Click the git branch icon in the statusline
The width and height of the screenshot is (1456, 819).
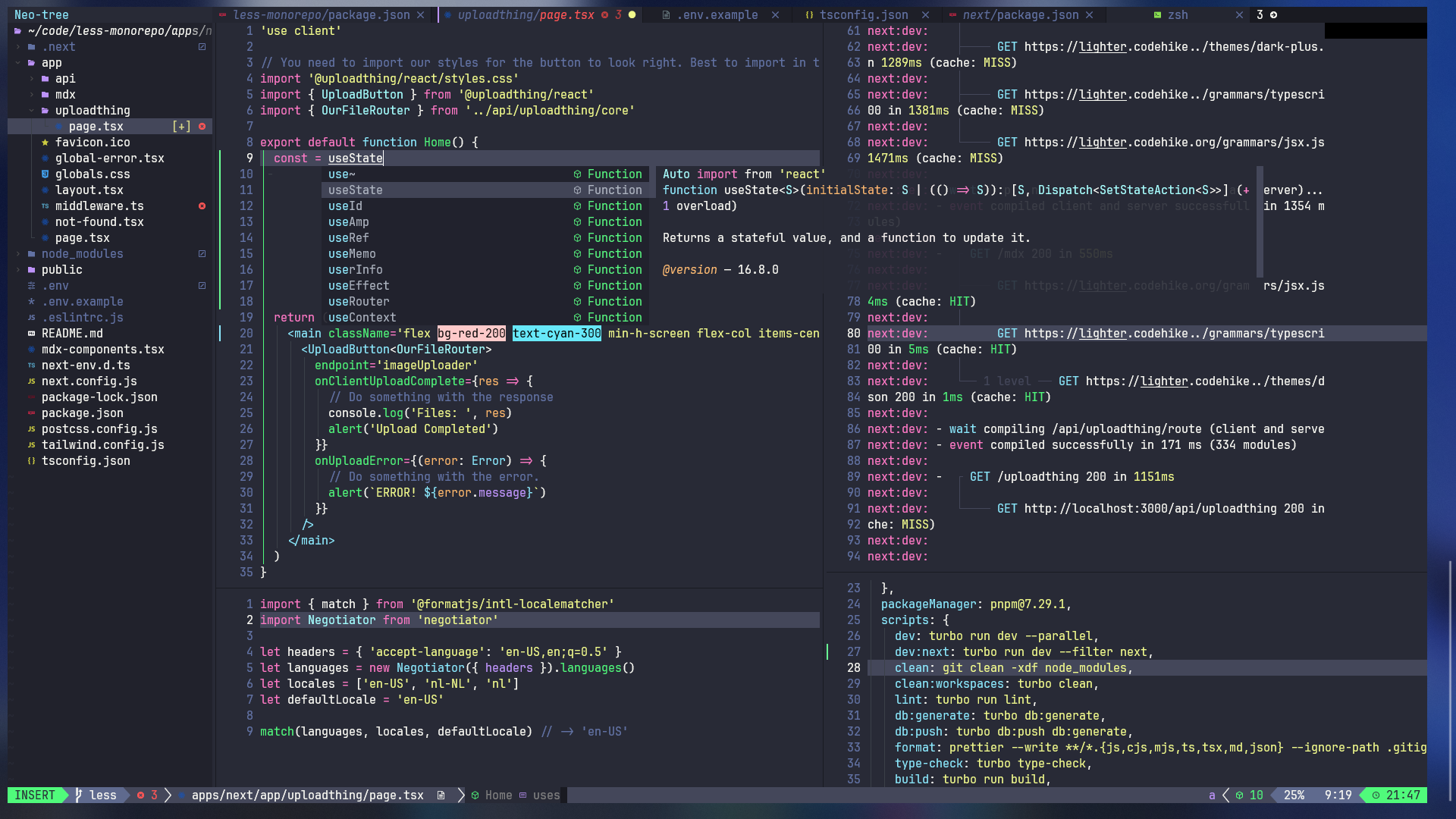[x=78, y=795]
